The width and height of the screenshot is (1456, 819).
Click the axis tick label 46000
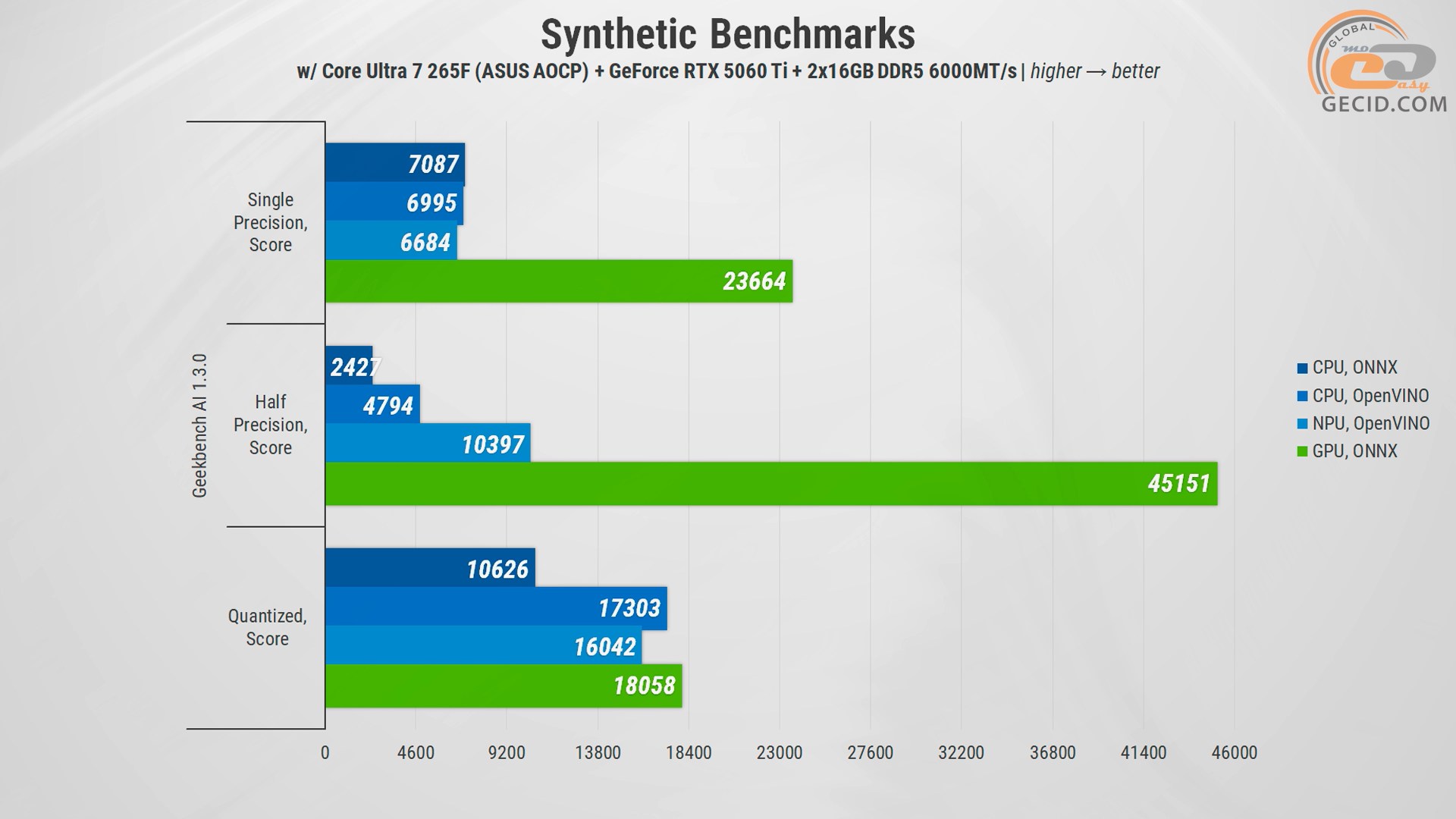click(1235, 753)
